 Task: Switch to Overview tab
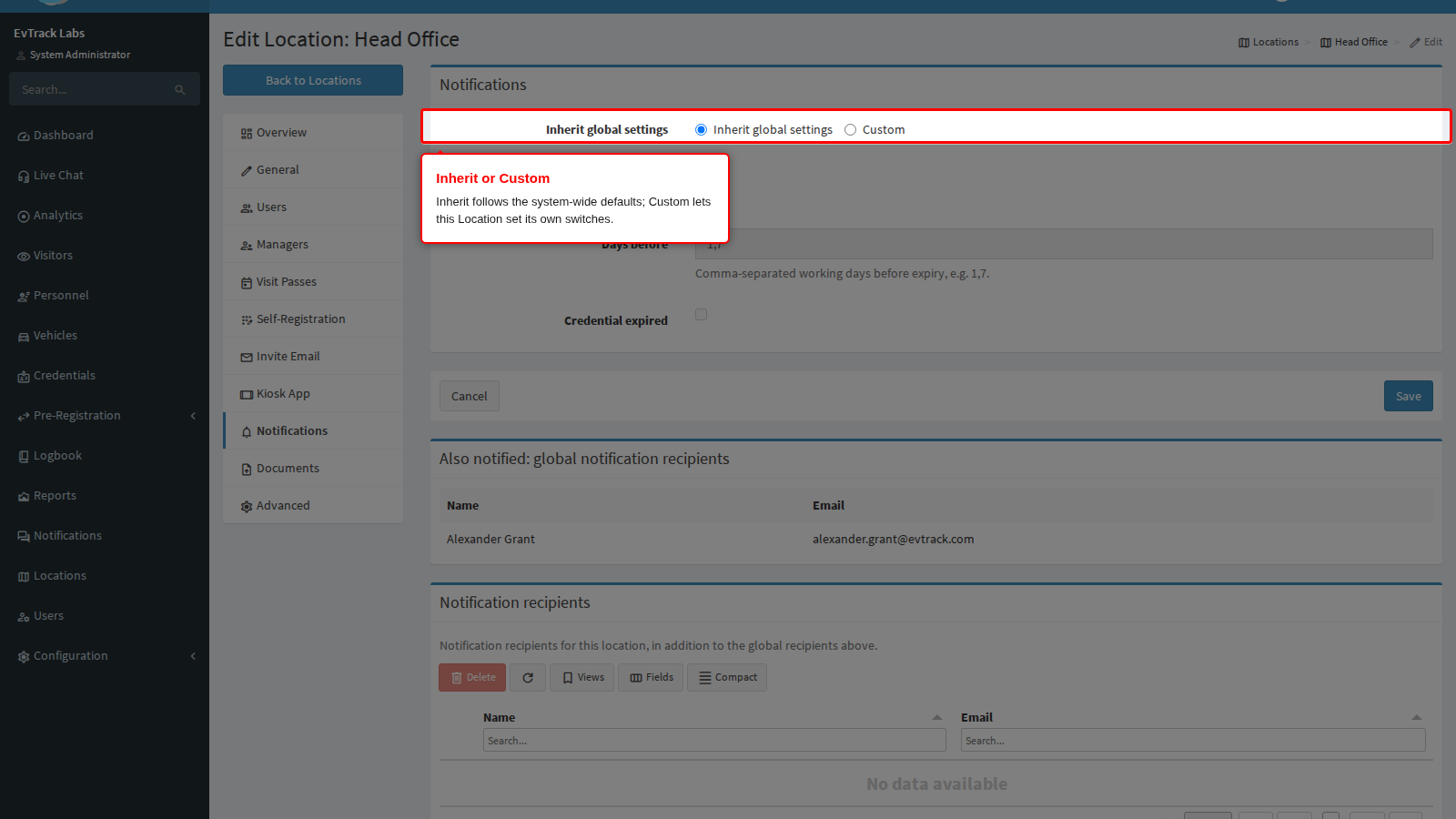313,133
